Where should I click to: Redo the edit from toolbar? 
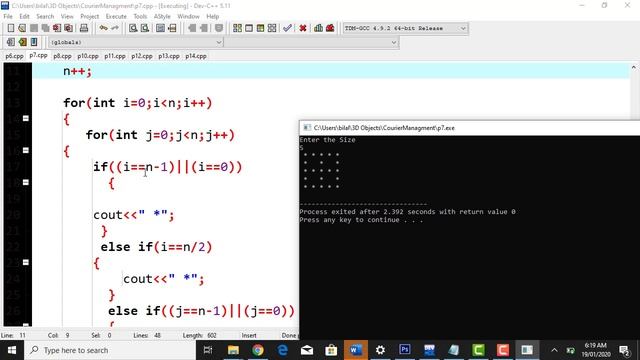point(115,28)
